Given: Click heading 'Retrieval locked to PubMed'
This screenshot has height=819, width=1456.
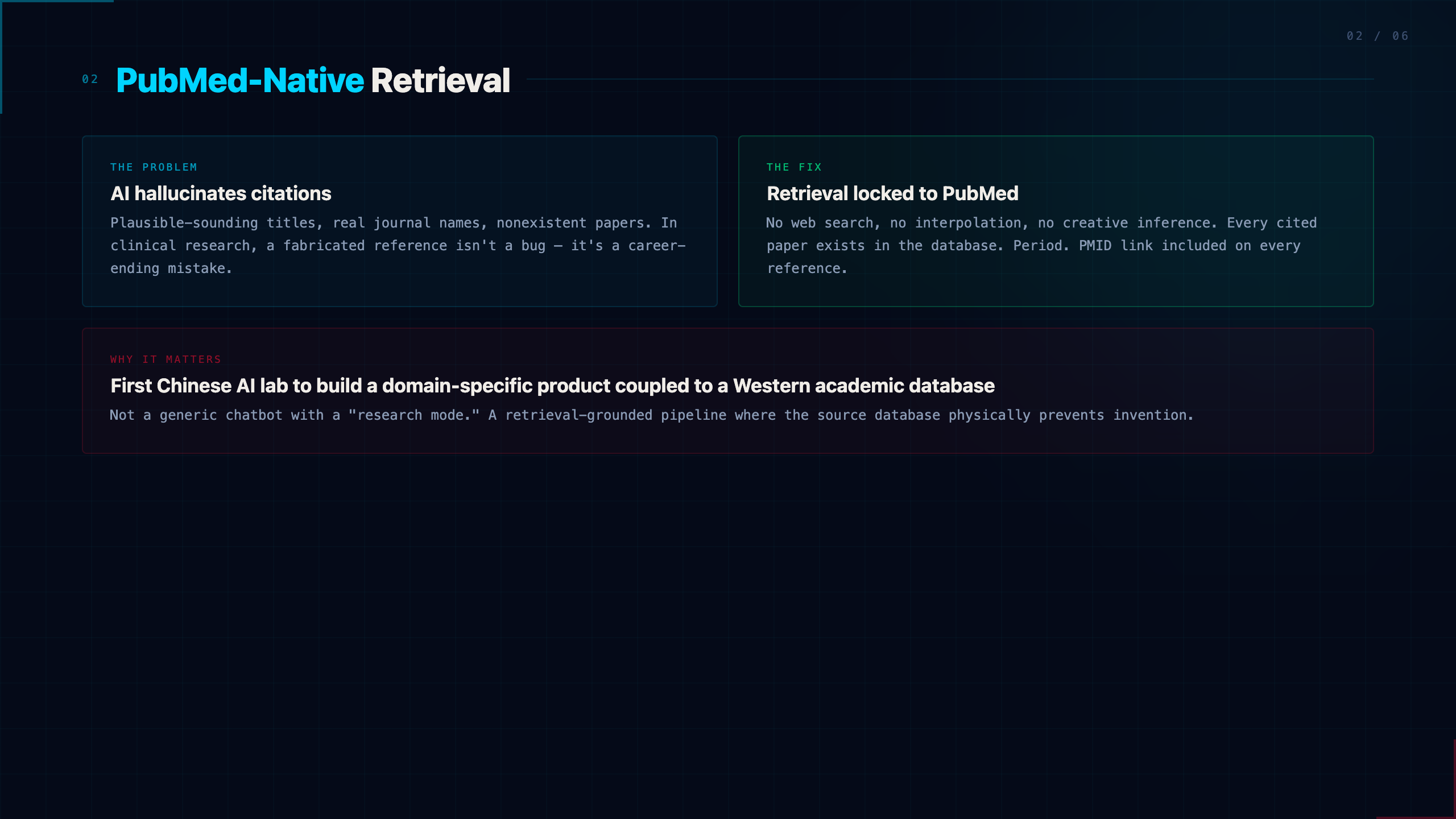Looking at the screenshot, I should 892,193.
